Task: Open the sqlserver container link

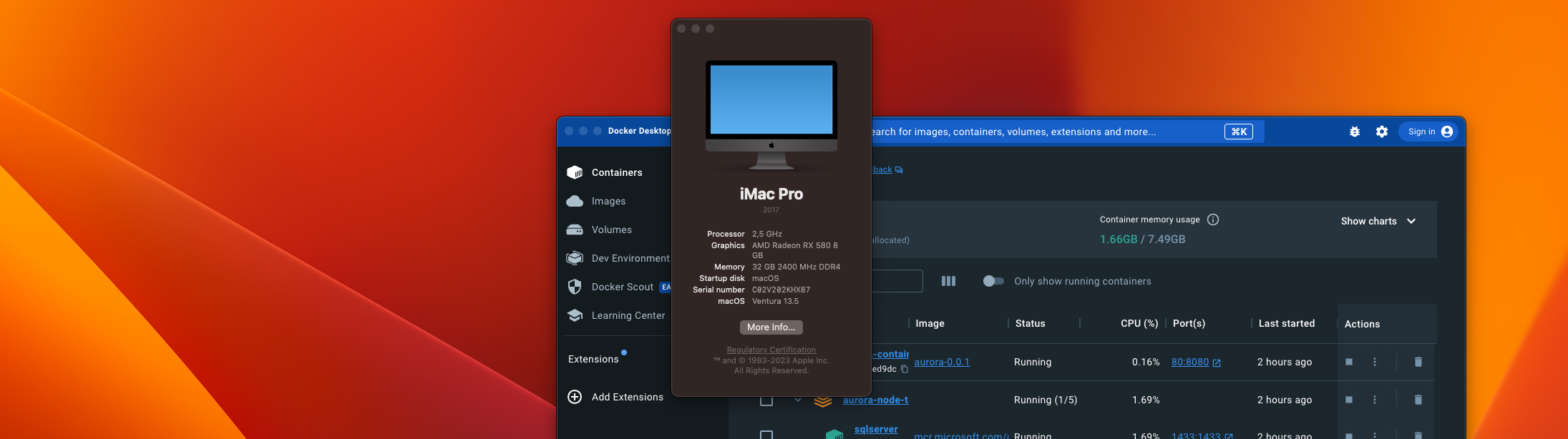Action: coord(876,429)
